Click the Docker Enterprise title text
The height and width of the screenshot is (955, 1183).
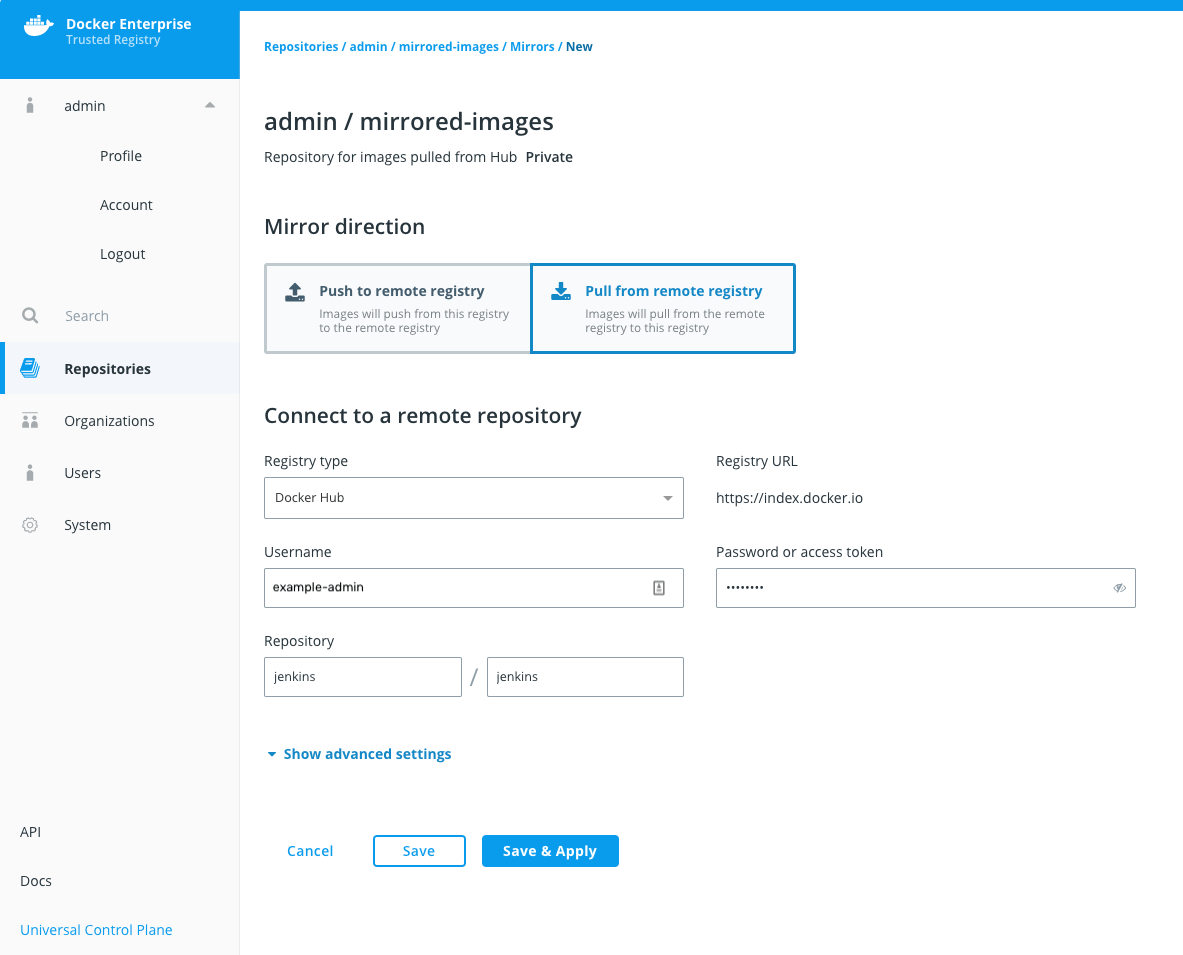click(x=128, y=23)
